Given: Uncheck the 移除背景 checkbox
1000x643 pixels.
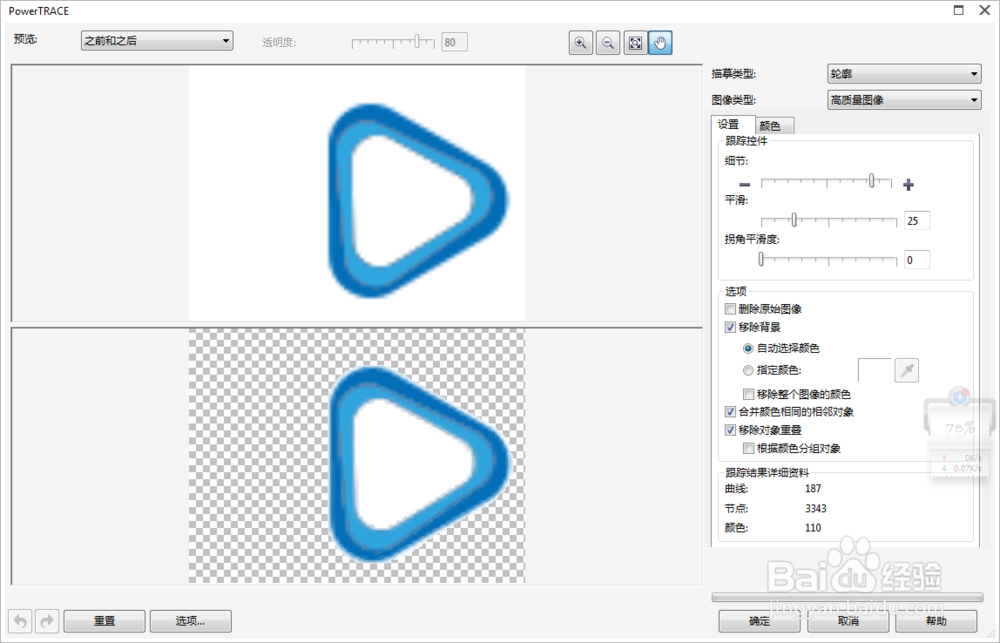Looking at the screenshot, I should coord(731,327).
